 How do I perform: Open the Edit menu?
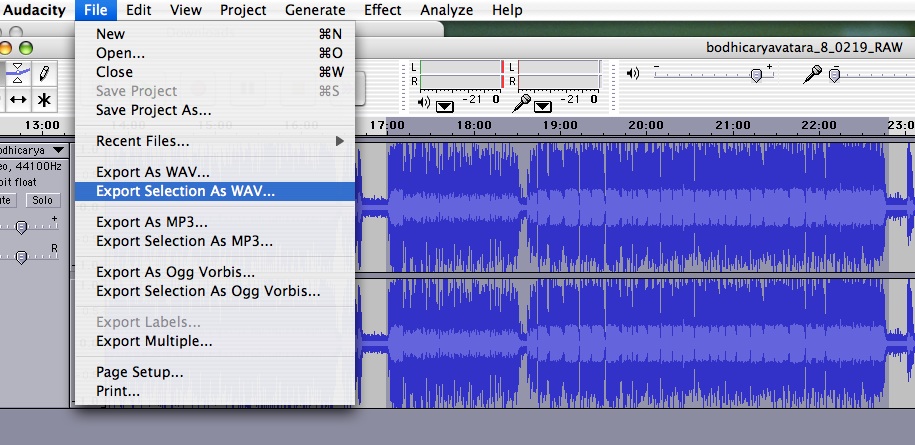click(138, 10)
